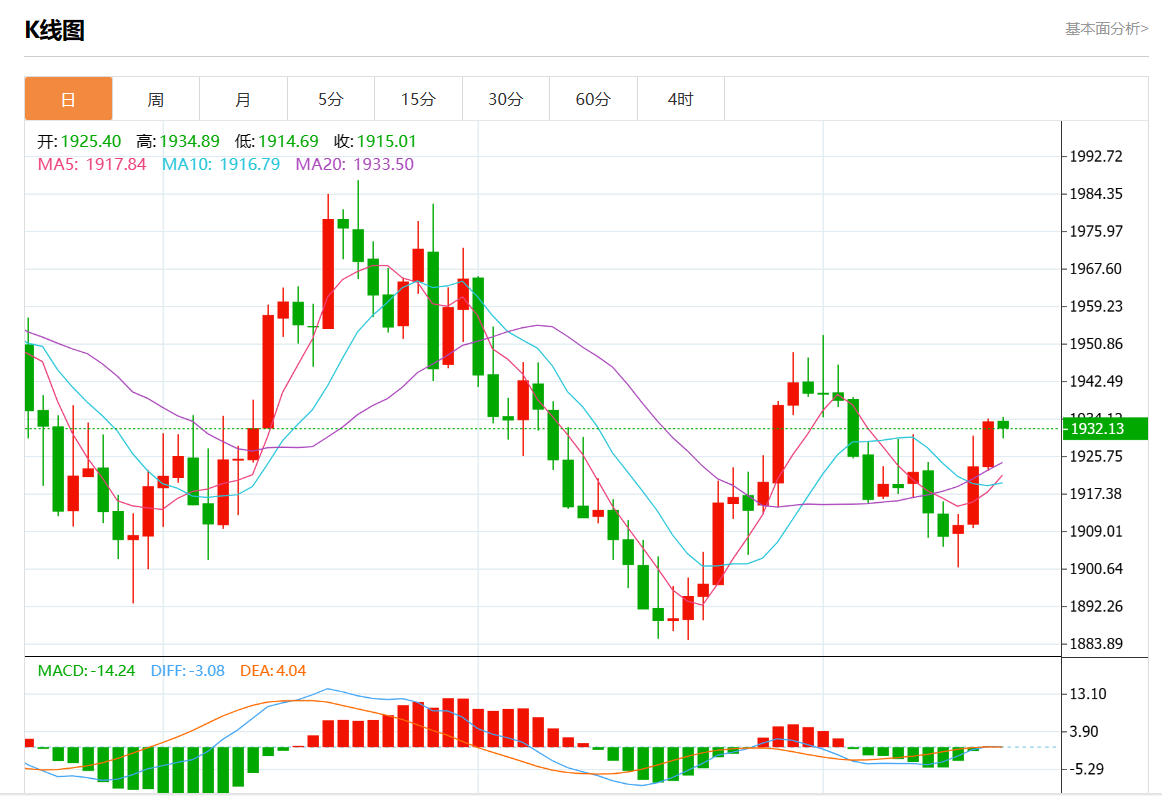Click the last green candlestick

1003,425
